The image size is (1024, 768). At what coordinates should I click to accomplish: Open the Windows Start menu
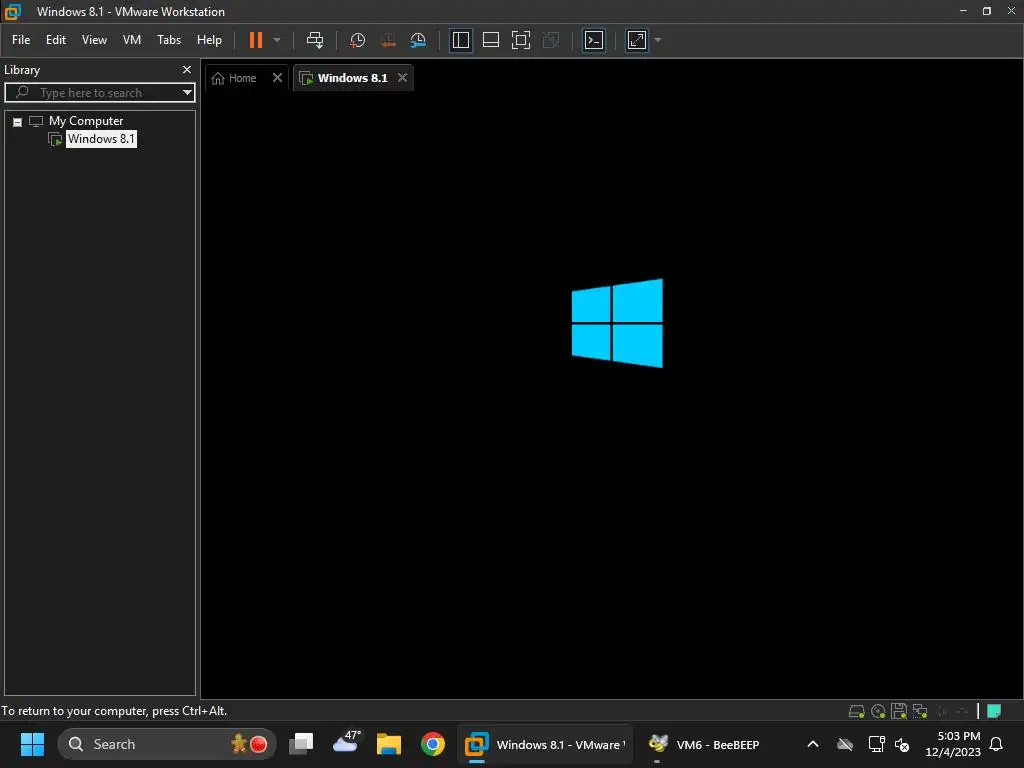coord(32,744)
